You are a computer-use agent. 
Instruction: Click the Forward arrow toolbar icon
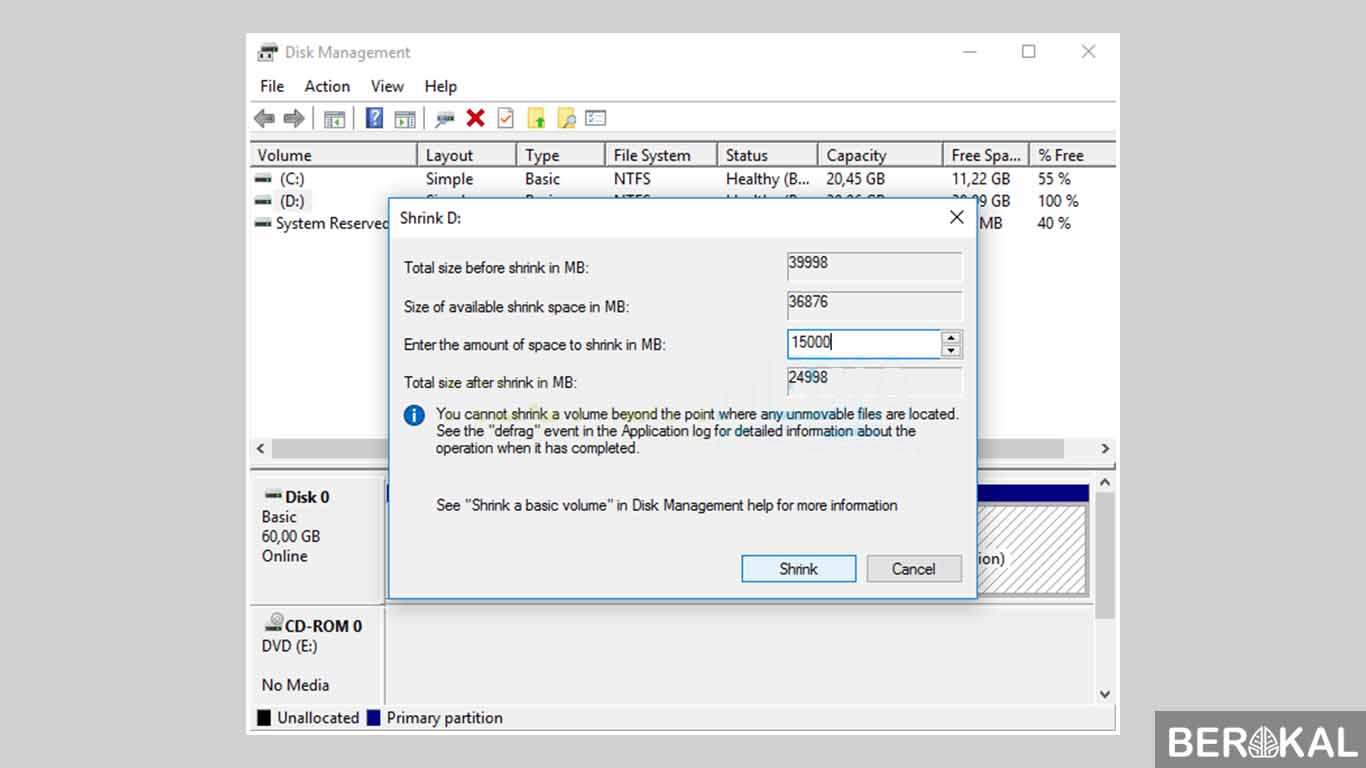pyautogui.click(x=294, y=119)
